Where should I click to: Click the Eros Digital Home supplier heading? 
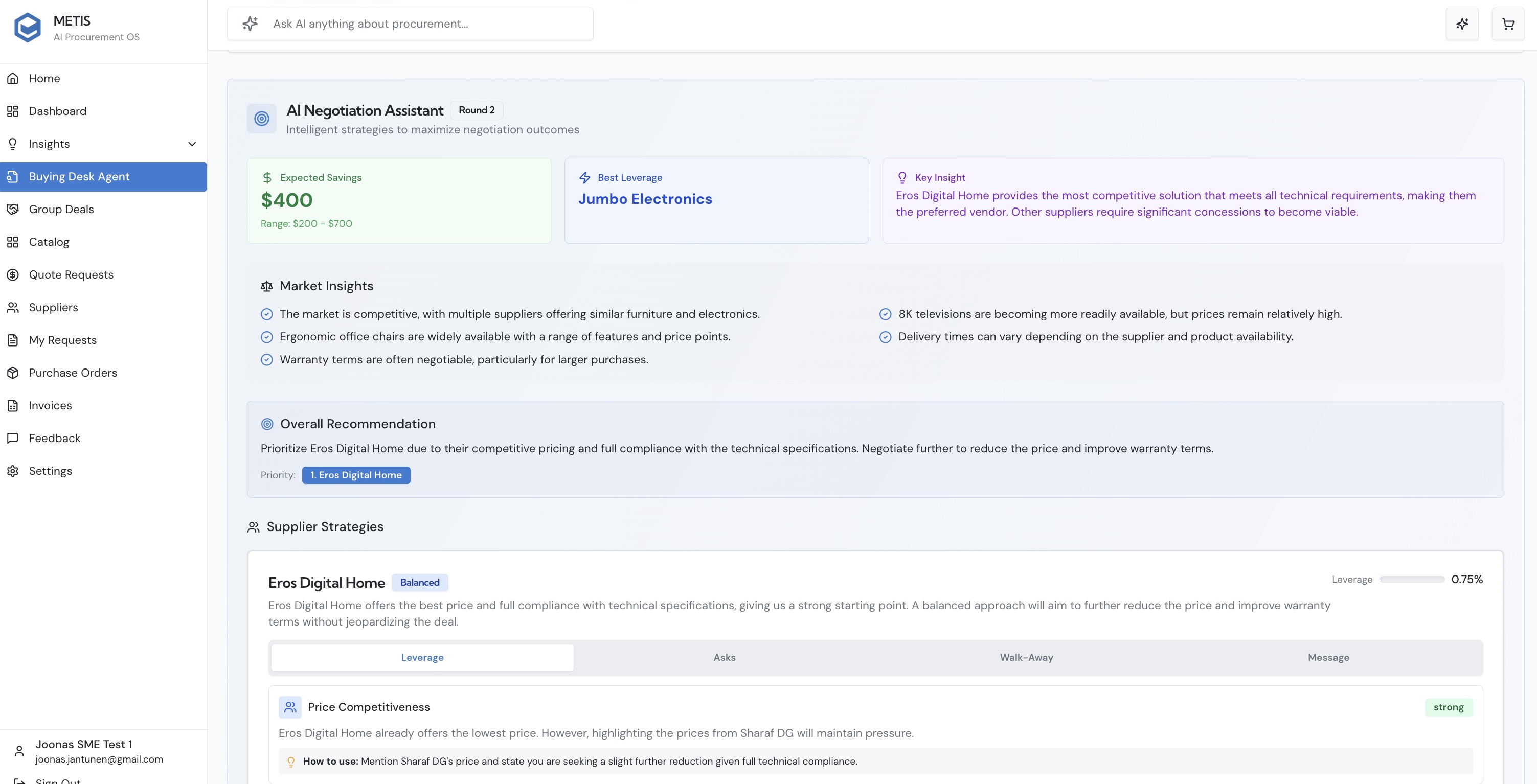tap(326, 583)
